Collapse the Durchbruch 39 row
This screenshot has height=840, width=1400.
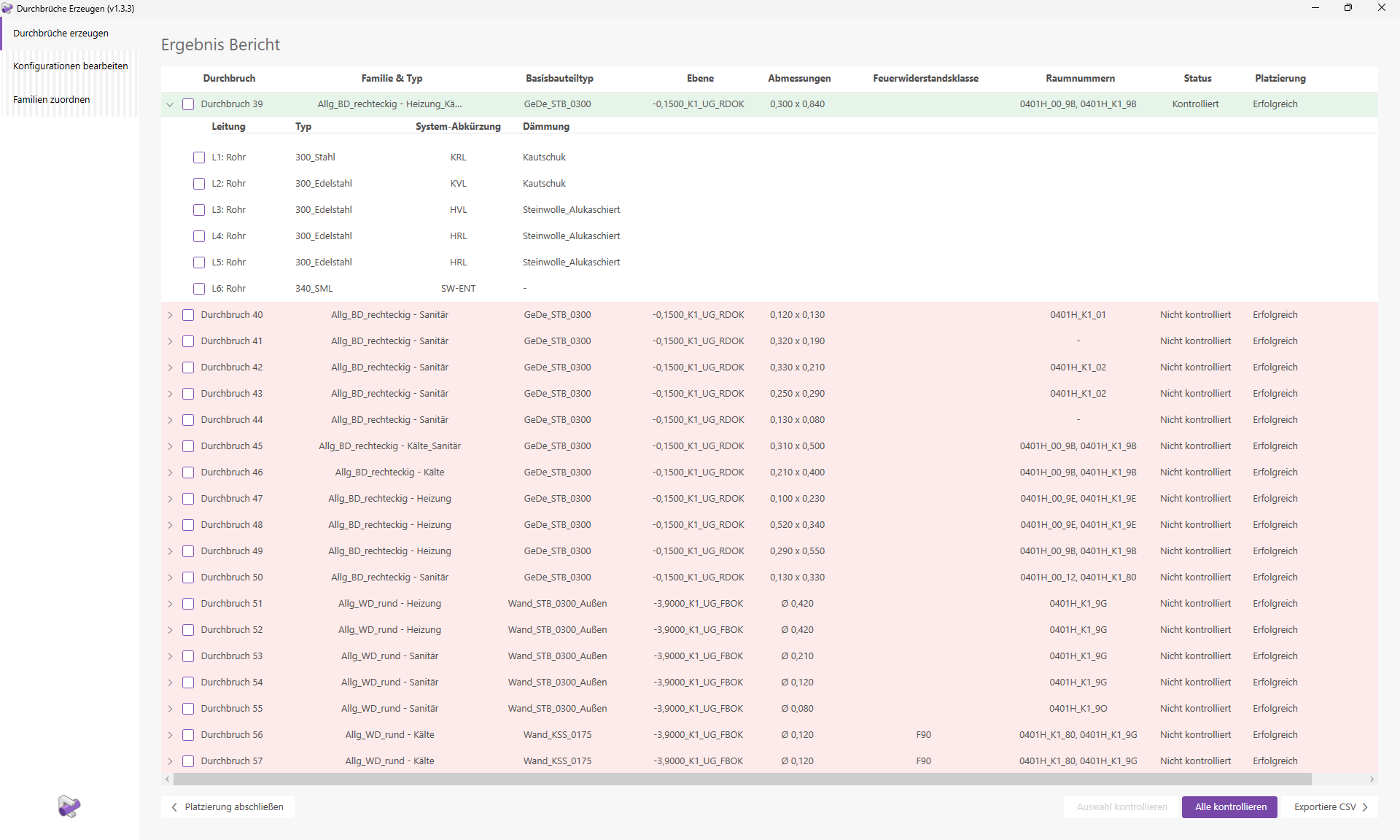click(170, 104)
